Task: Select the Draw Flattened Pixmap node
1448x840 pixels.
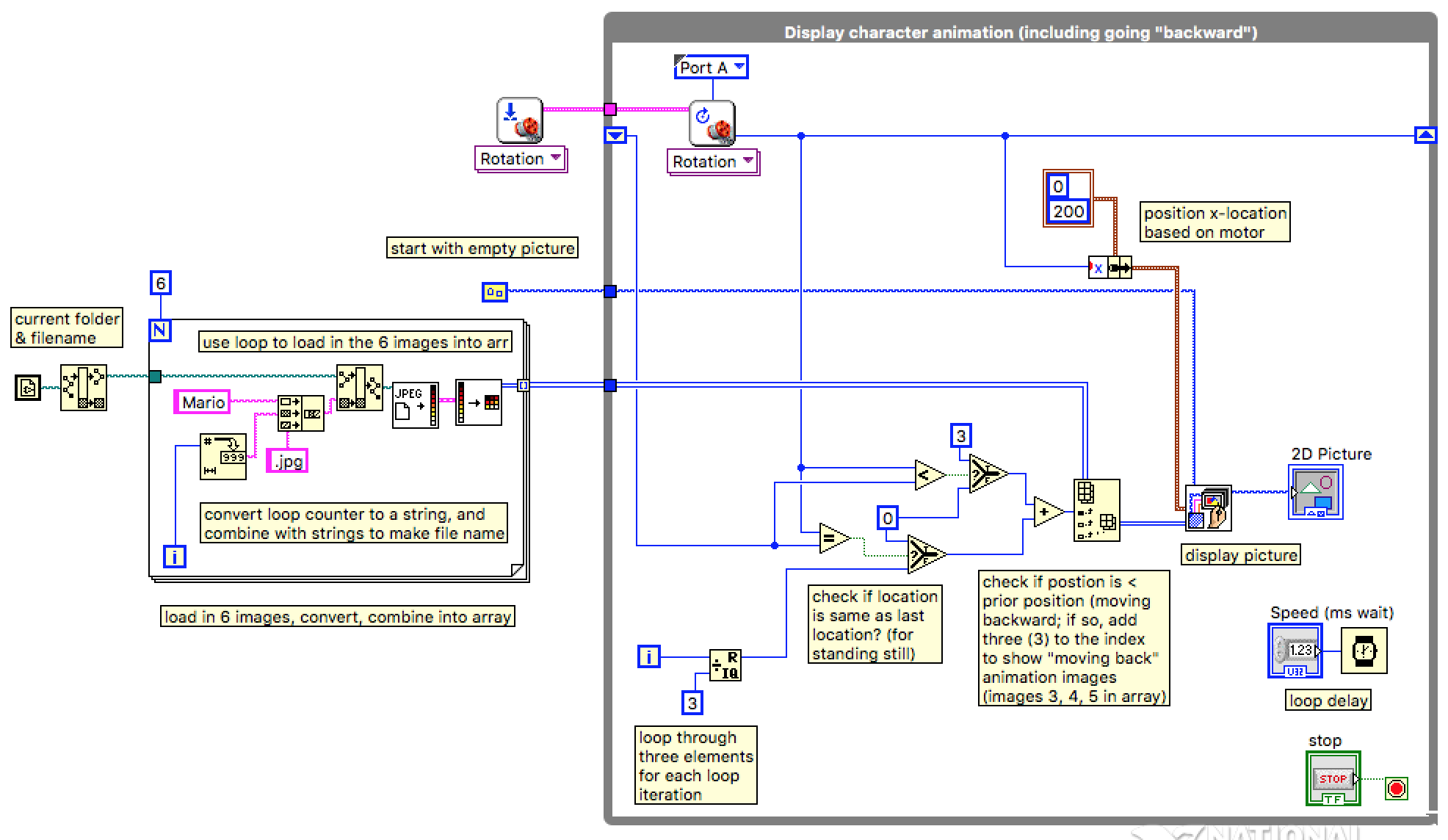Action: tap(1208, 508)
